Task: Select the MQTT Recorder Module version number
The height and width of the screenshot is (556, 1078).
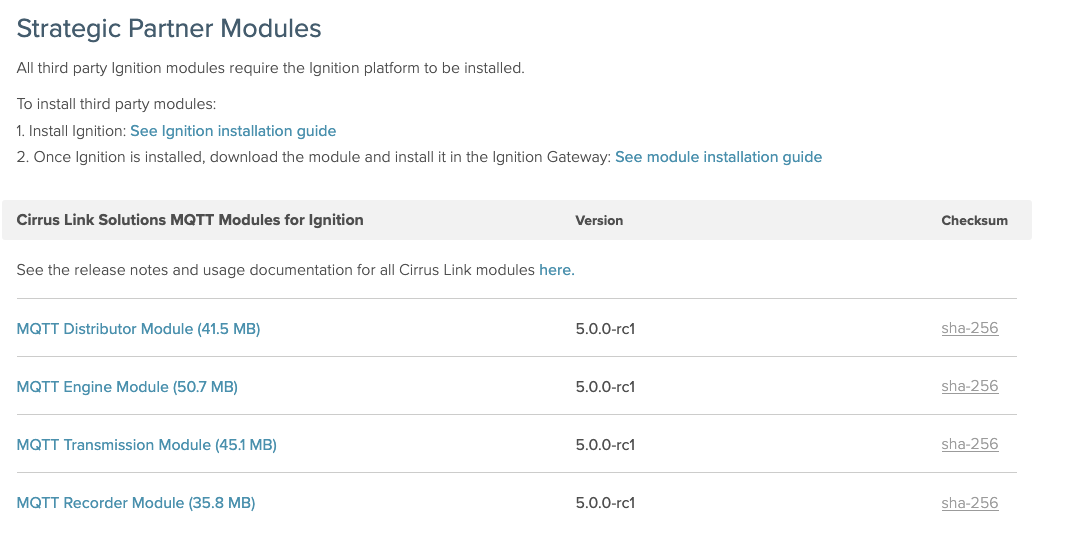Action: tap(605, 503)
